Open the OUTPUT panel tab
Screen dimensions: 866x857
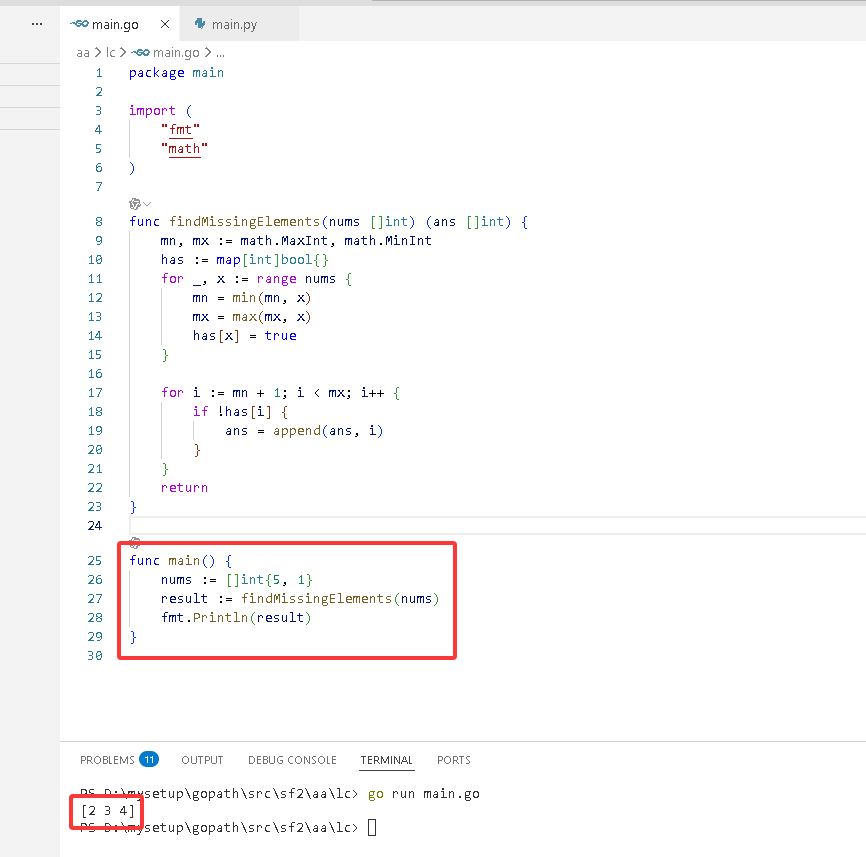(202, 760)
